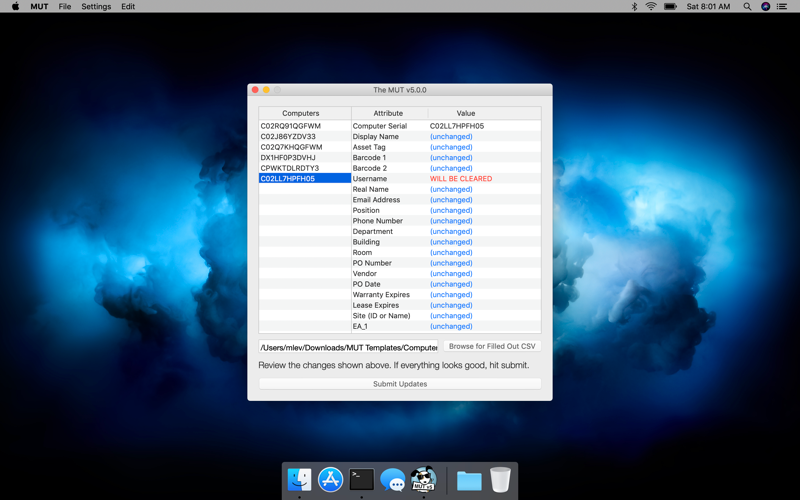Select computer C02J86YZDV33
The height and width of the screenshot is (500, 800).
point(305,136)
